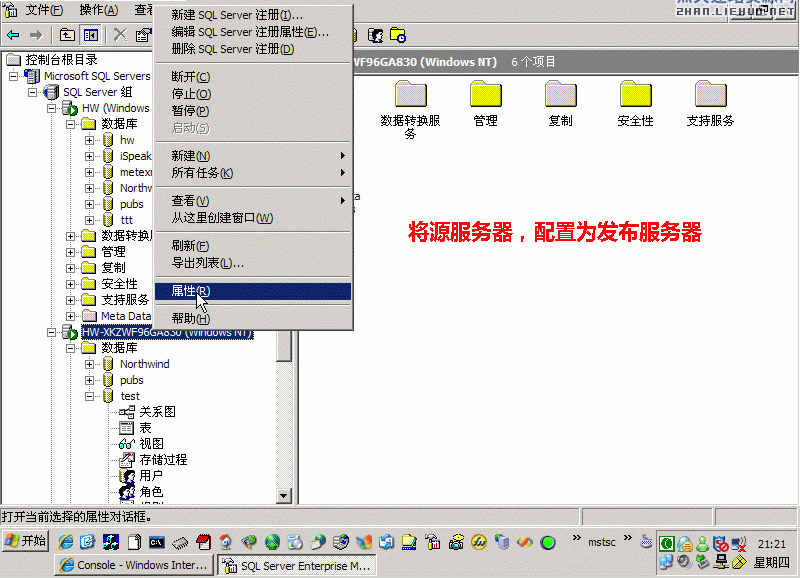The width and height of the screenshot is (800, 578).
Task: Open the 支持服务 folder in the right pane
Action: pyautogui.click(x=710, y=104)
